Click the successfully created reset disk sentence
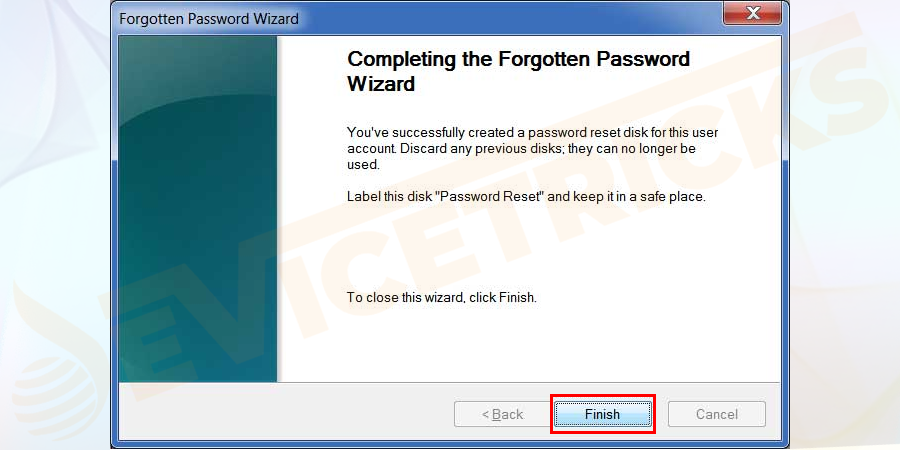Image resolution: width=900 pixels, height=450 pixels. point(533,133)
